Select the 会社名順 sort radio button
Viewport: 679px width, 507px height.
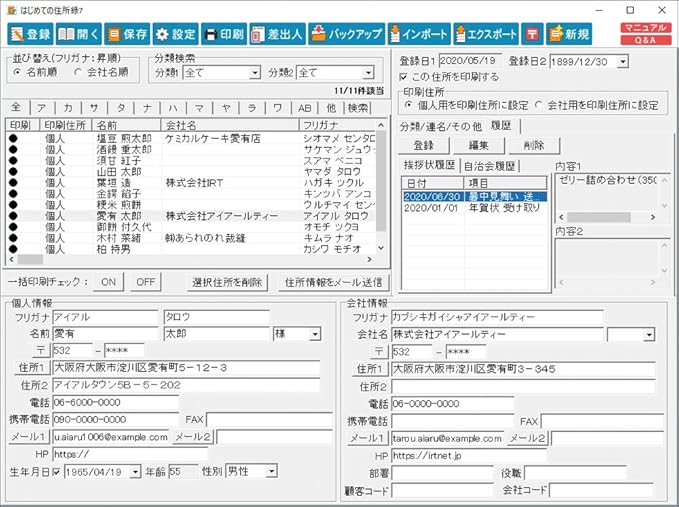[95, 73]
